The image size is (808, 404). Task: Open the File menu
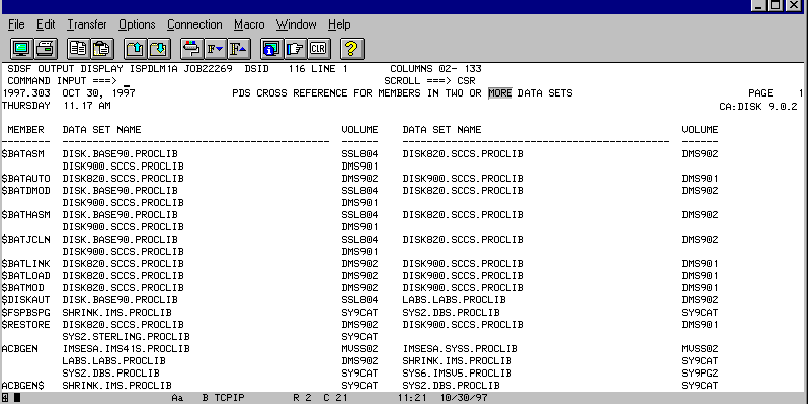point(16,23)
